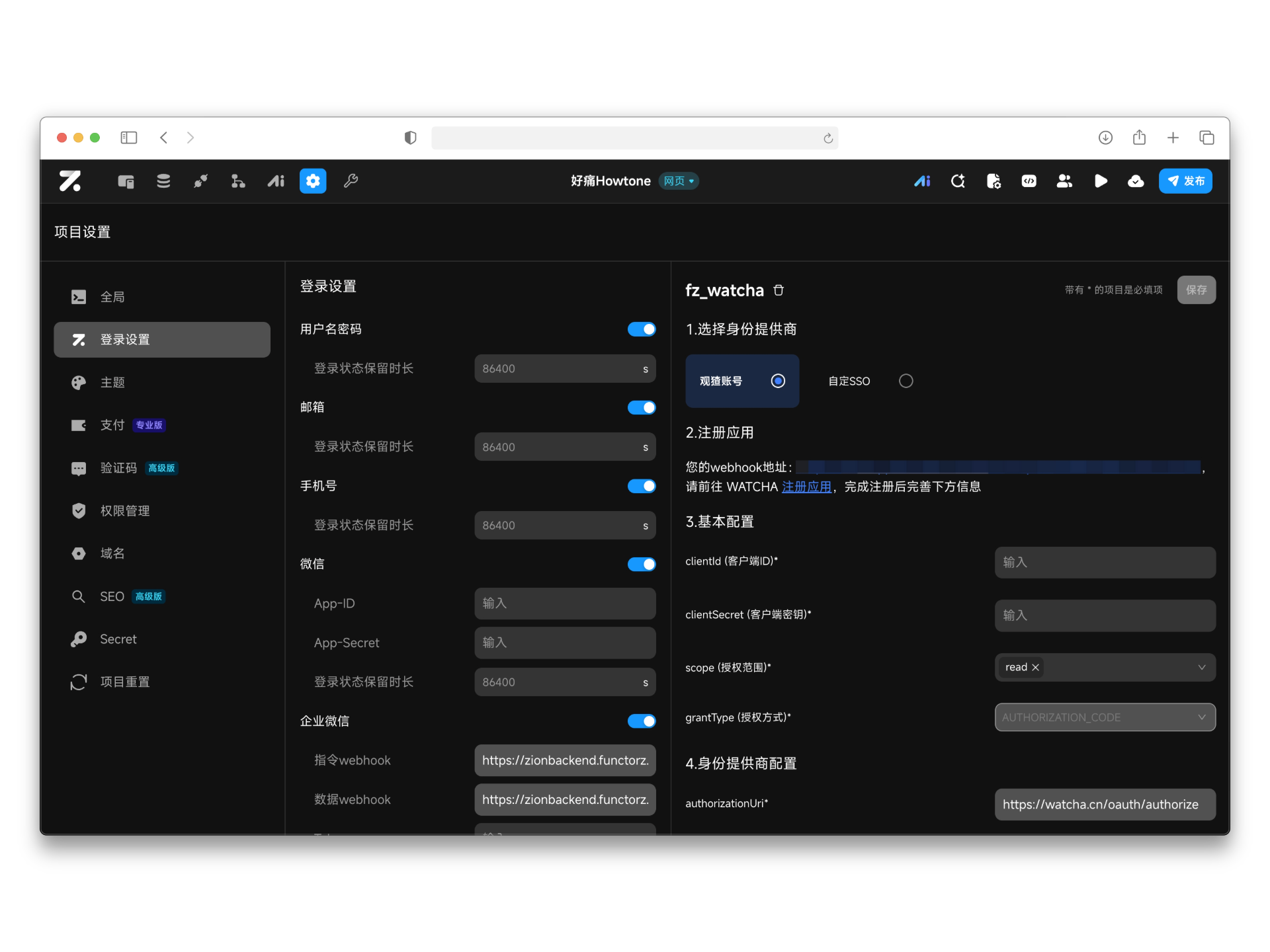Open 全局 settings section
This screenshot has width=1270, height=952.
(x=162, y=297)
